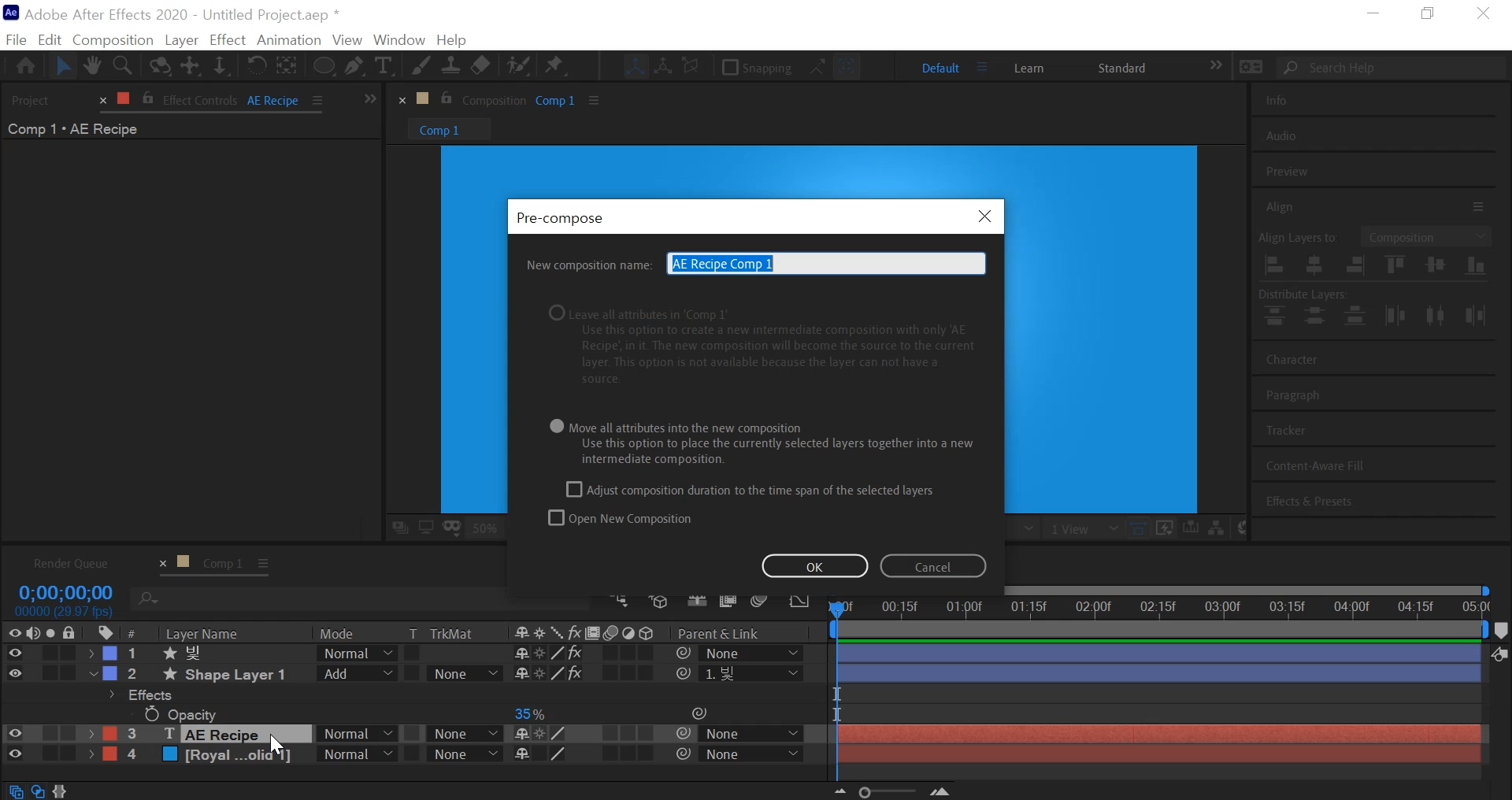Select the Horizontal Type tool
Image resolution: width=1512 pixels, height=800 pixels.
click(384, 67)
